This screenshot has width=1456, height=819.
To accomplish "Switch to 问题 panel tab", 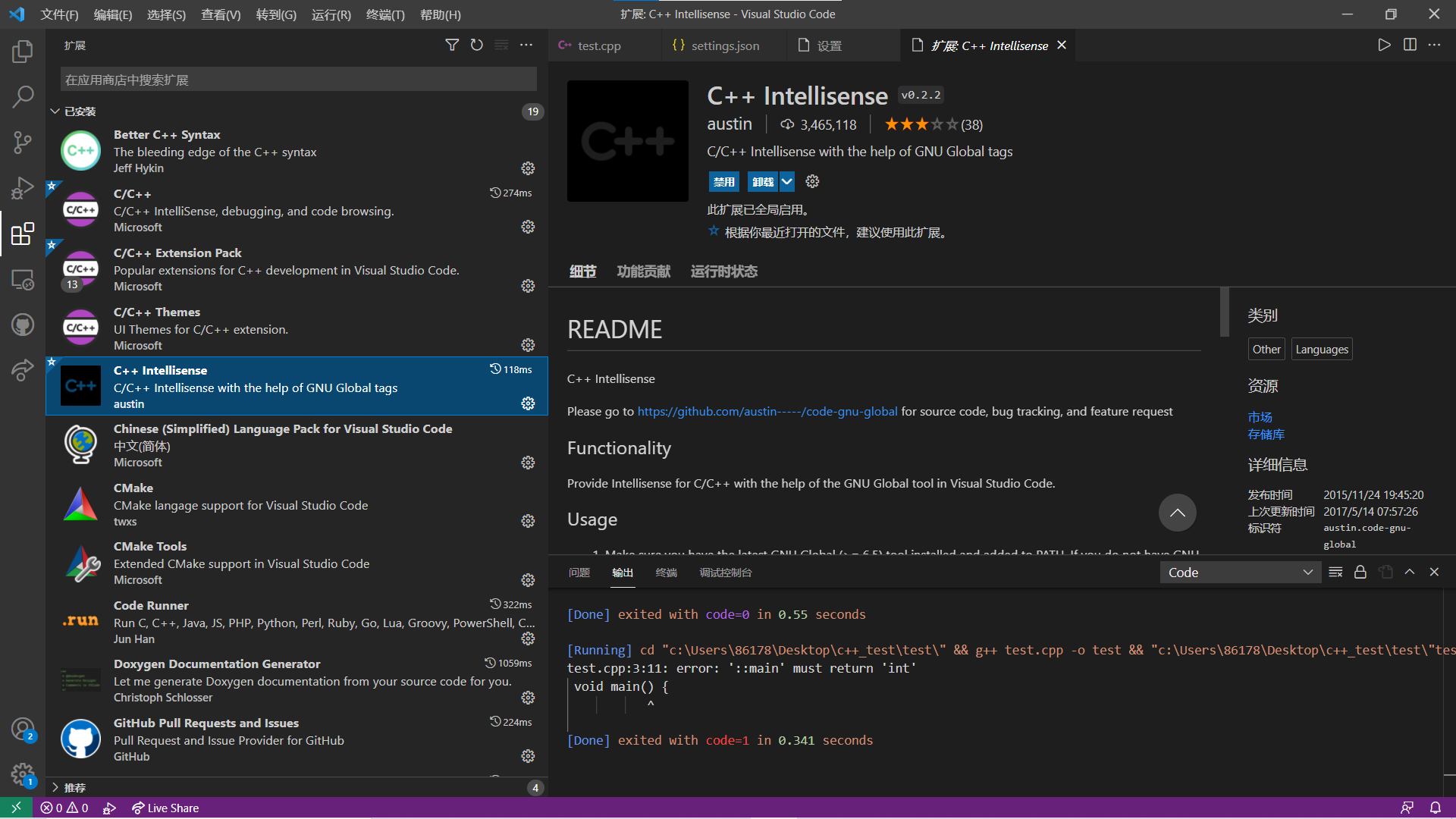I will point(579,573).
